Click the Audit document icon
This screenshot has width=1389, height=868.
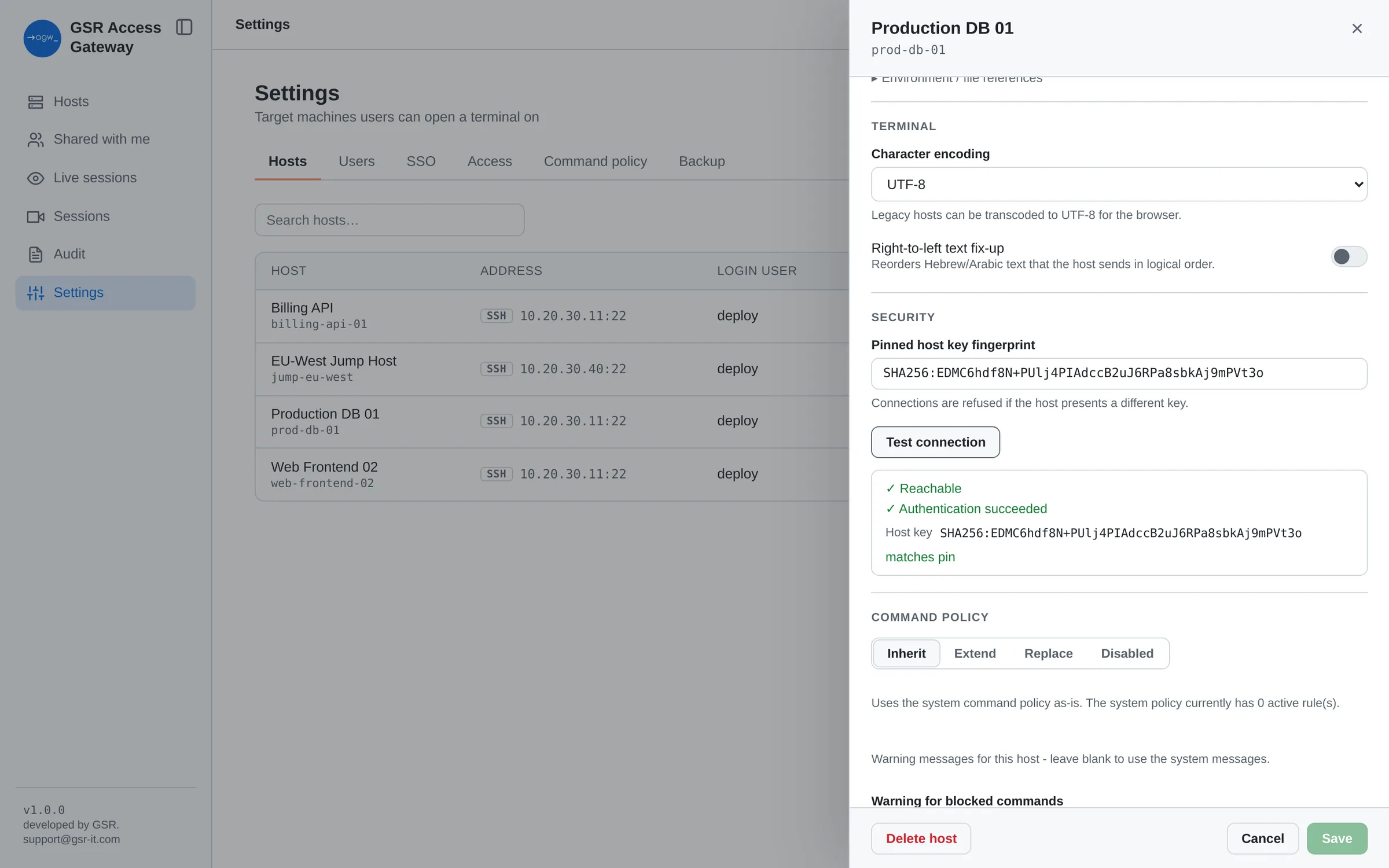pos(36,254)
